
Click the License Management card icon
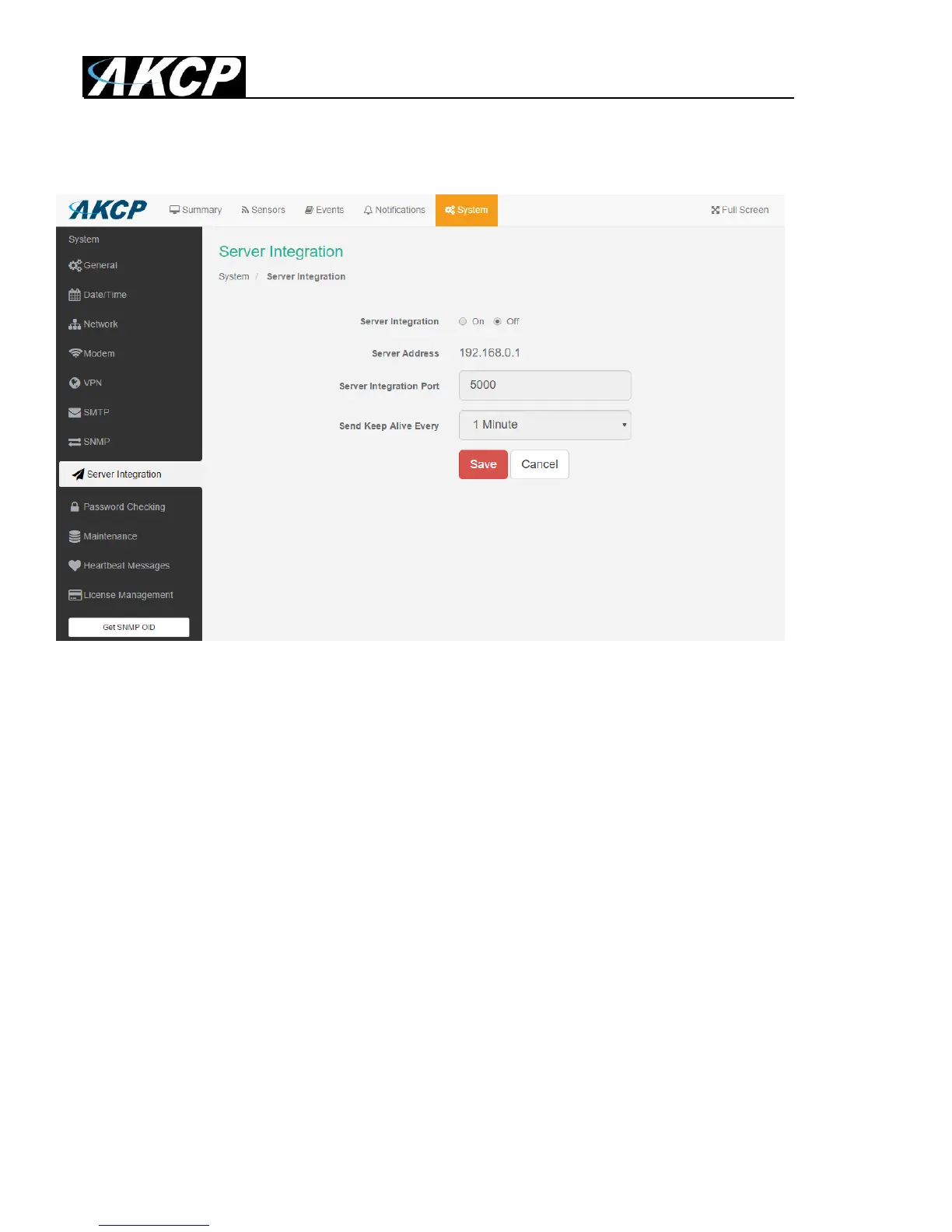click(75, 595)
